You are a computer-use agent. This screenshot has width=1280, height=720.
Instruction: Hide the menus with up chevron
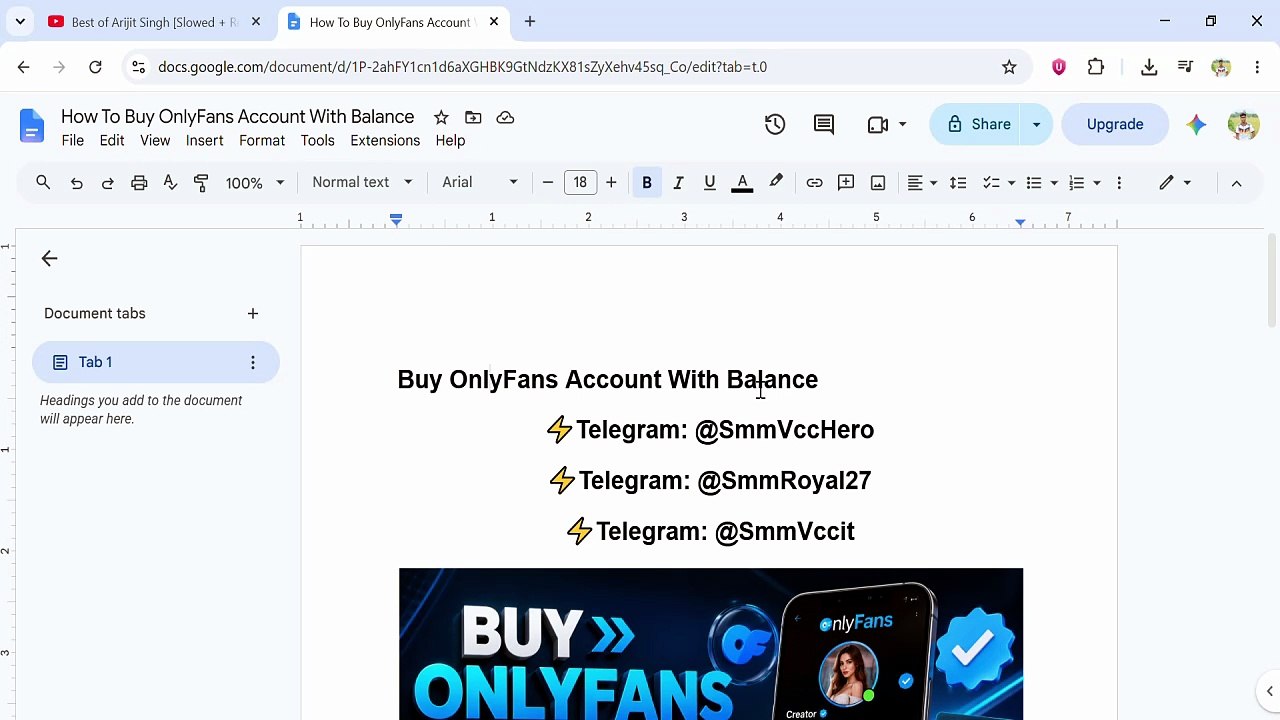(1236, 183)
